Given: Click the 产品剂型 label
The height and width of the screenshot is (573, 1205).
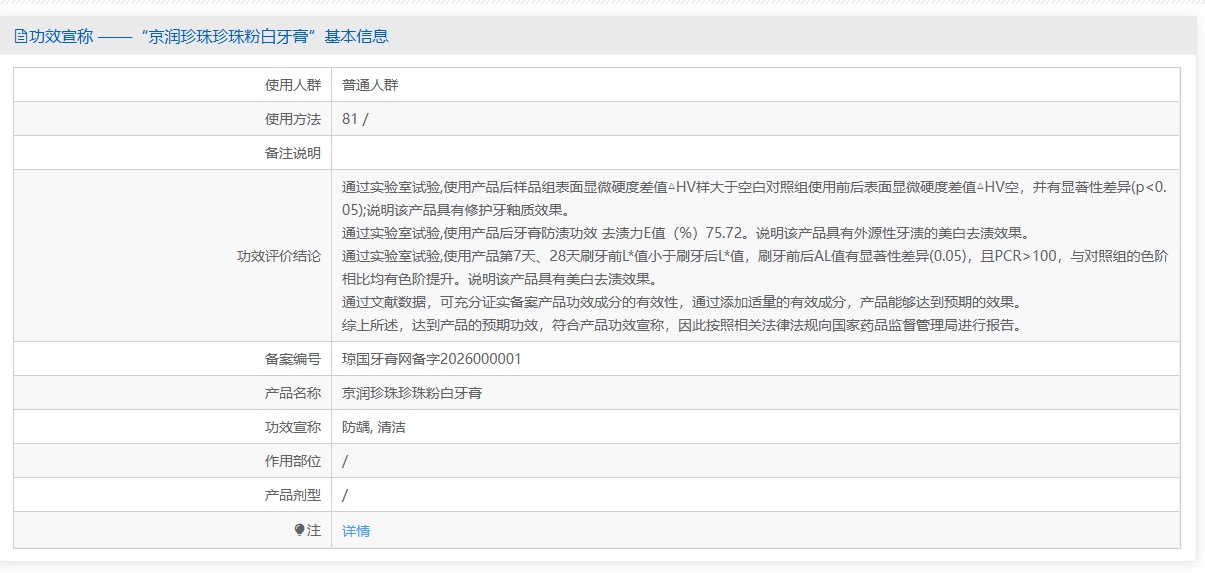Looking at the screenshot, I should pyautogui.click(x=293, y=495).
